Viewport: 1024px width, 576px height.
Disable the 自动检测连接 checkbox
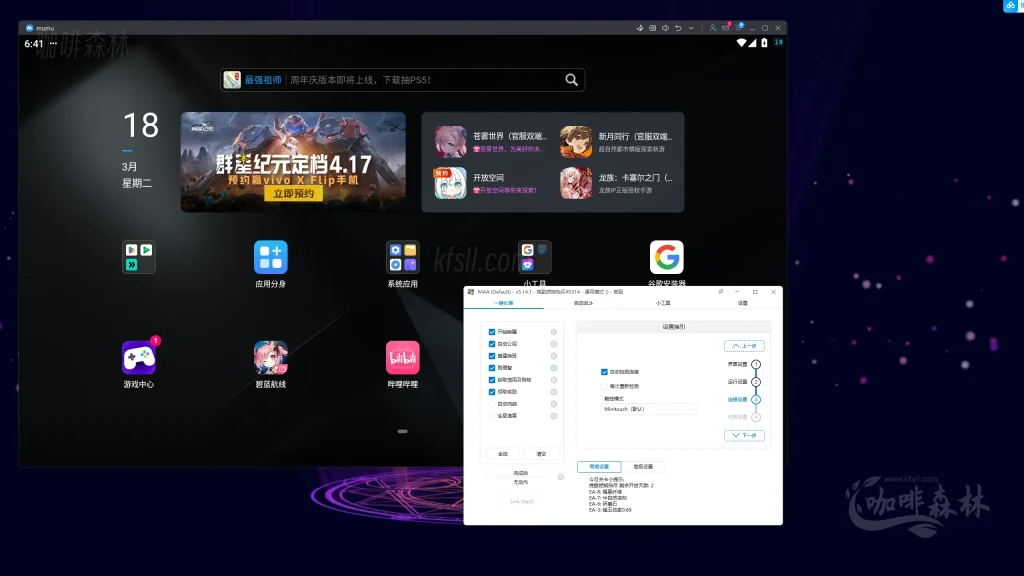(x=604, y=372)
